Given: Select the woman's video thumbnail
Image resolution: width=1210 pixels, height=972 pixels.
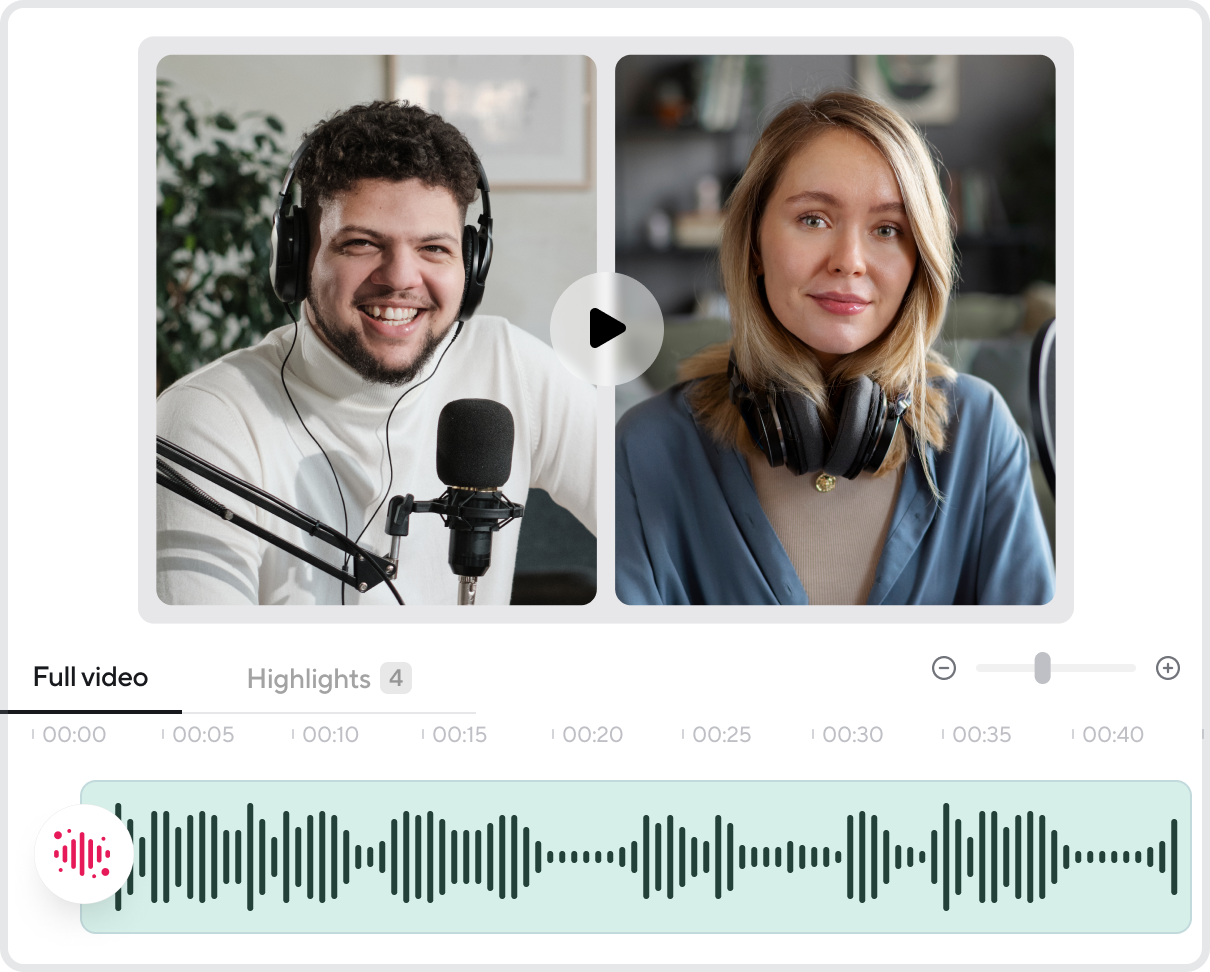Looking at the screenshot, I should [835, 330].
